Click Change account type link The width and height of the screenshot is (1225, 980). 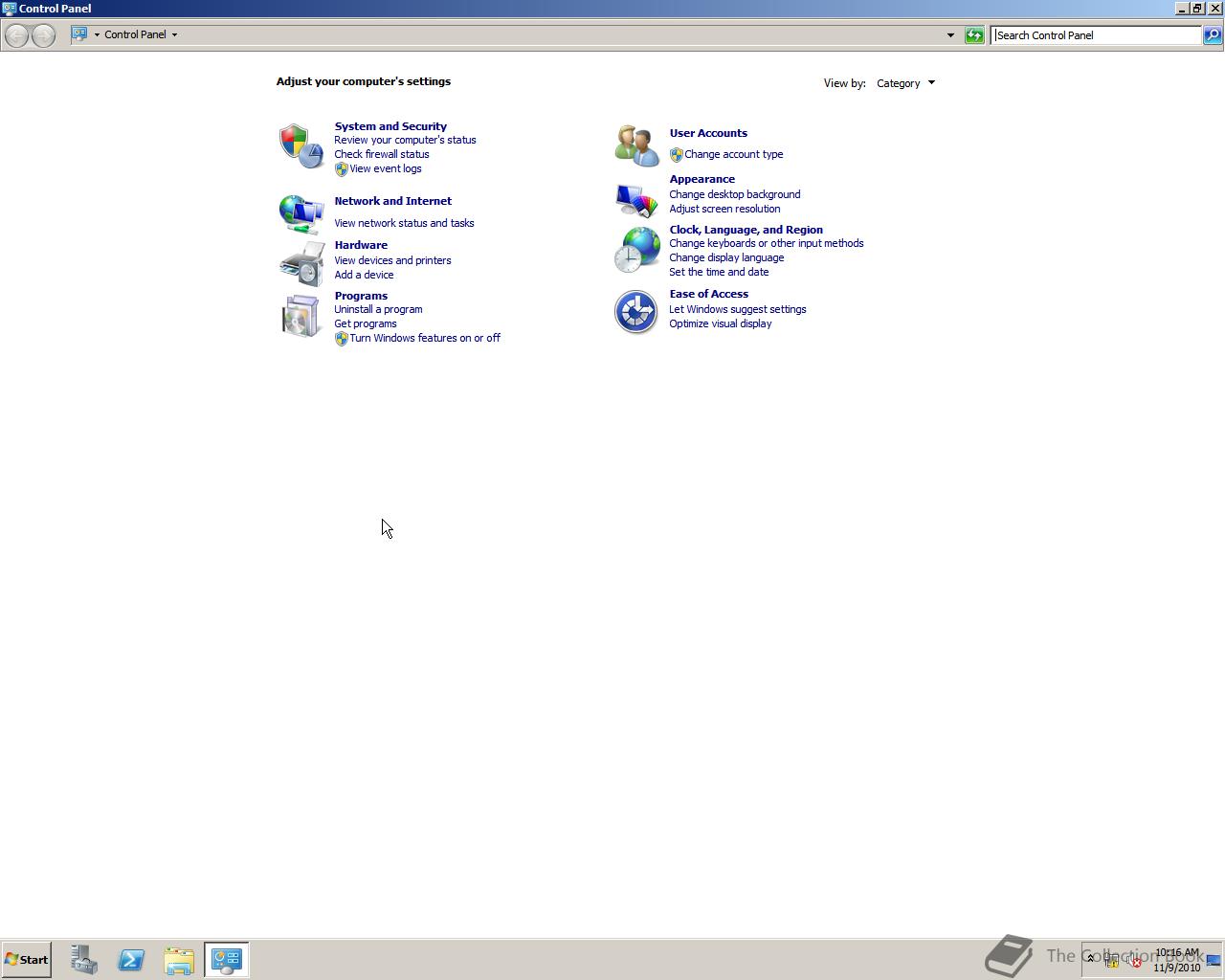coord(734,154)
